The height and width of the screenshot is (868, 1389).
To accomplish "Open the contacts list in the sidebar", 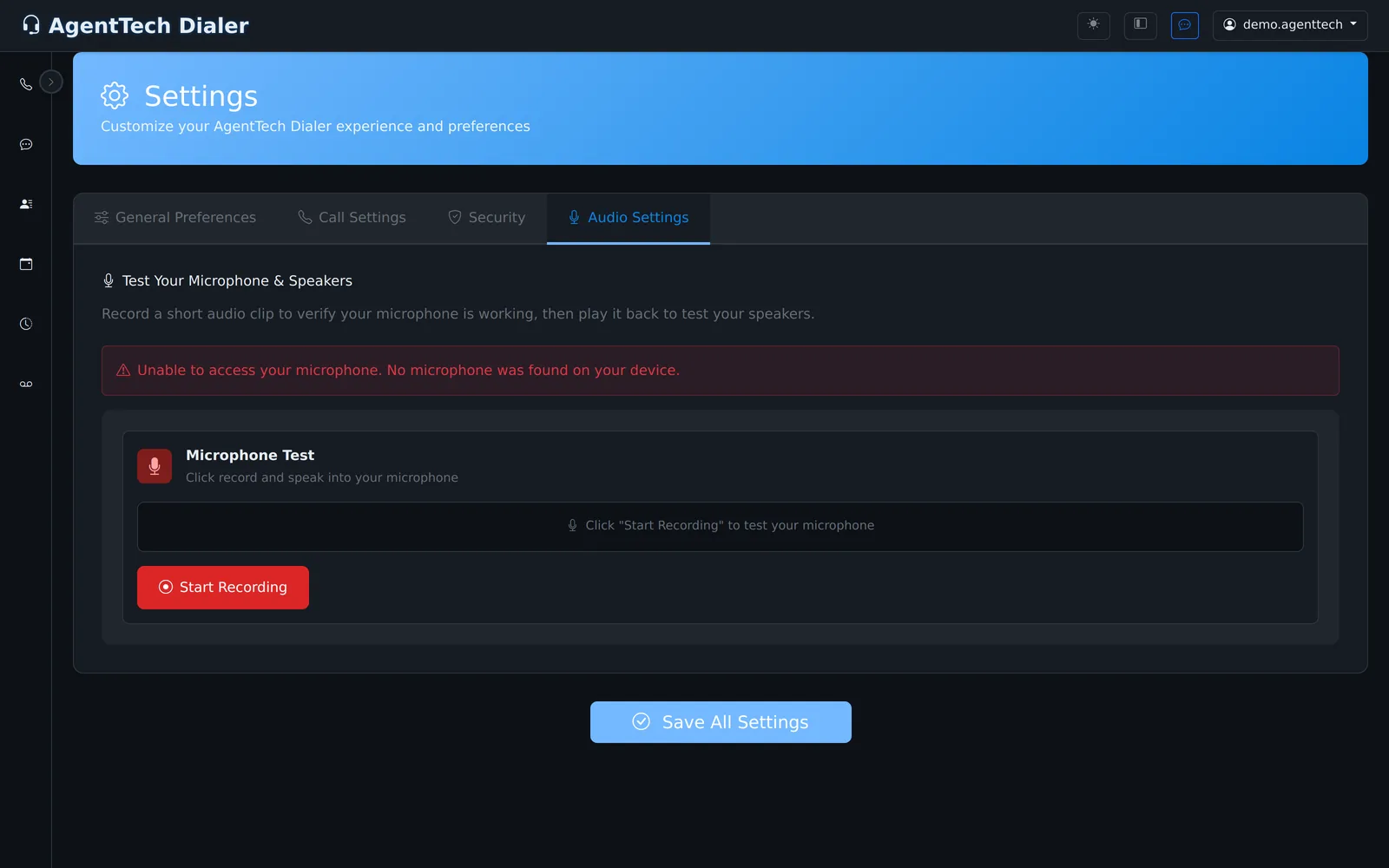I will (26, 204).
